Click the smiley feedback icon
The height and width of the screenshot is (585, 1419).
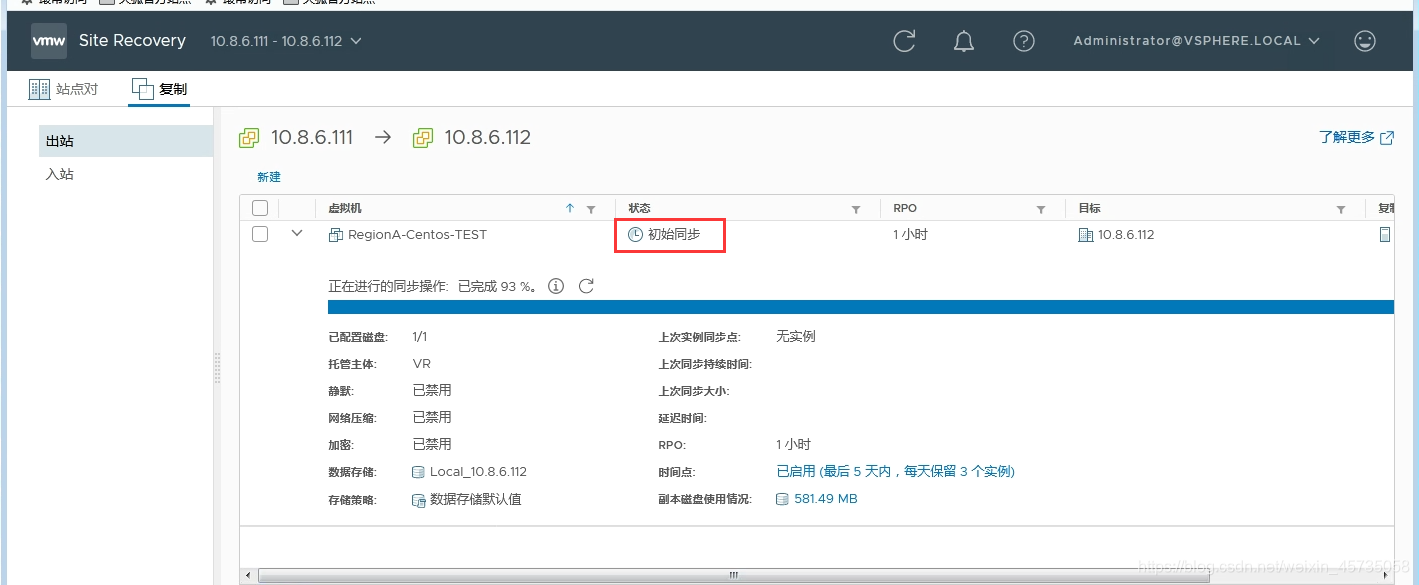pos(1364,41)
